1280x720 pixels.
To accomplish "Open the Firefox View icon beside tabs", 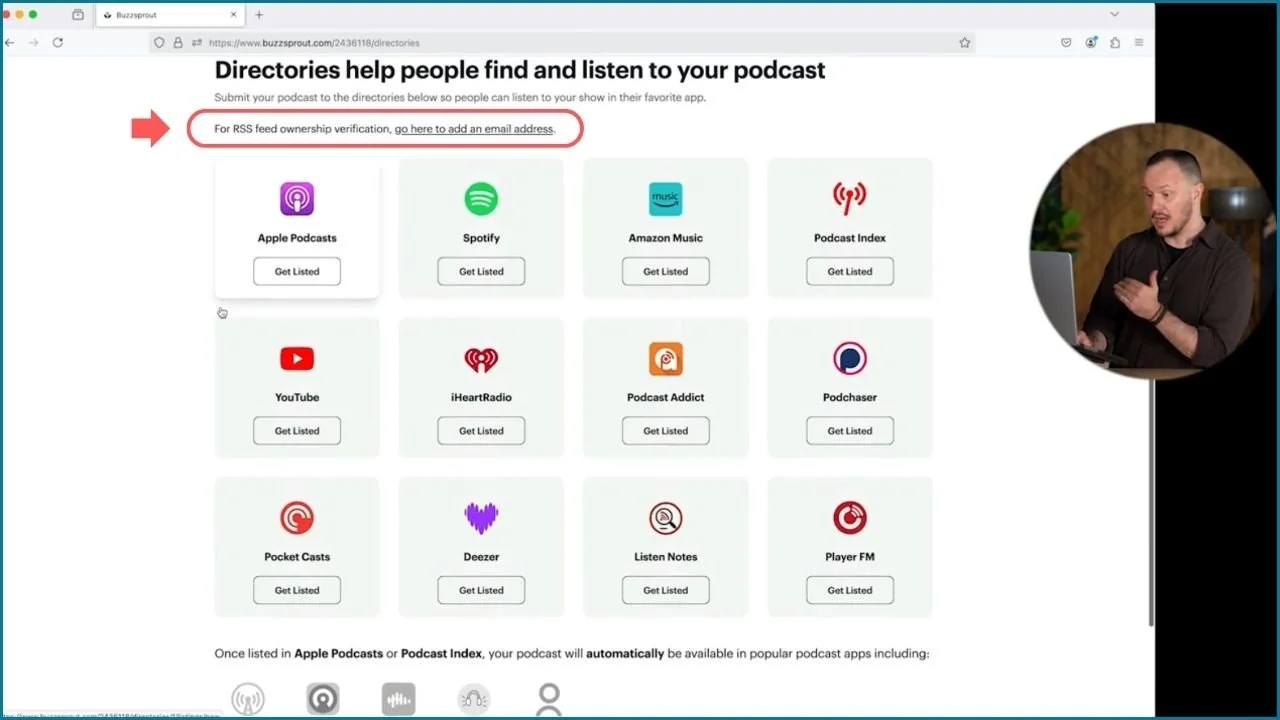I will tap(78, 15).
